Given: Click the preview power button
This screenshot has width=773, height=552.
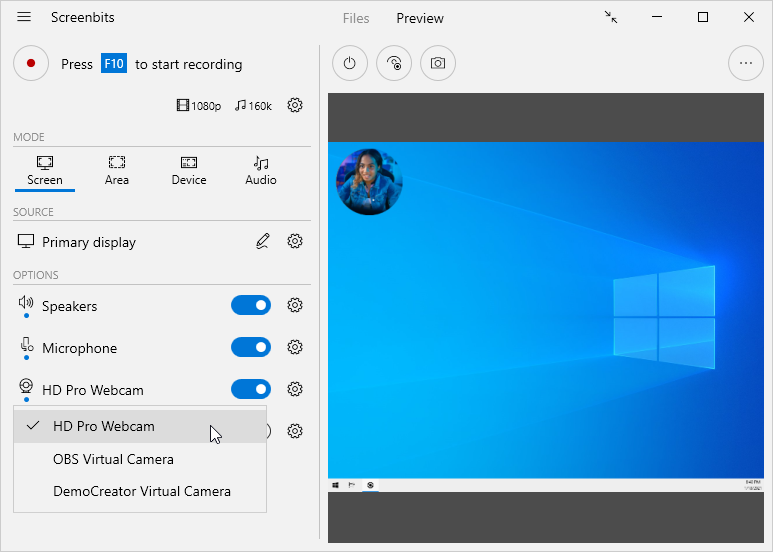Looking at the screenshot, I should [350, 63].
